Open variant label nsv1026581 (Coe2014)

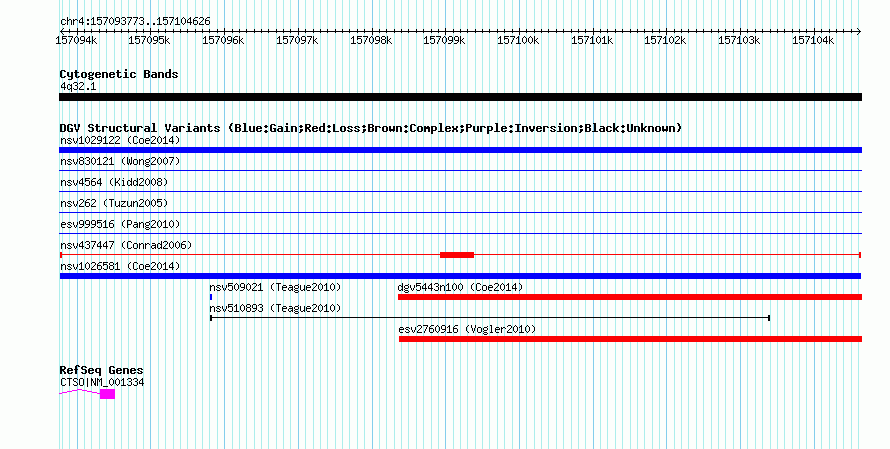[x=120, y=266]
